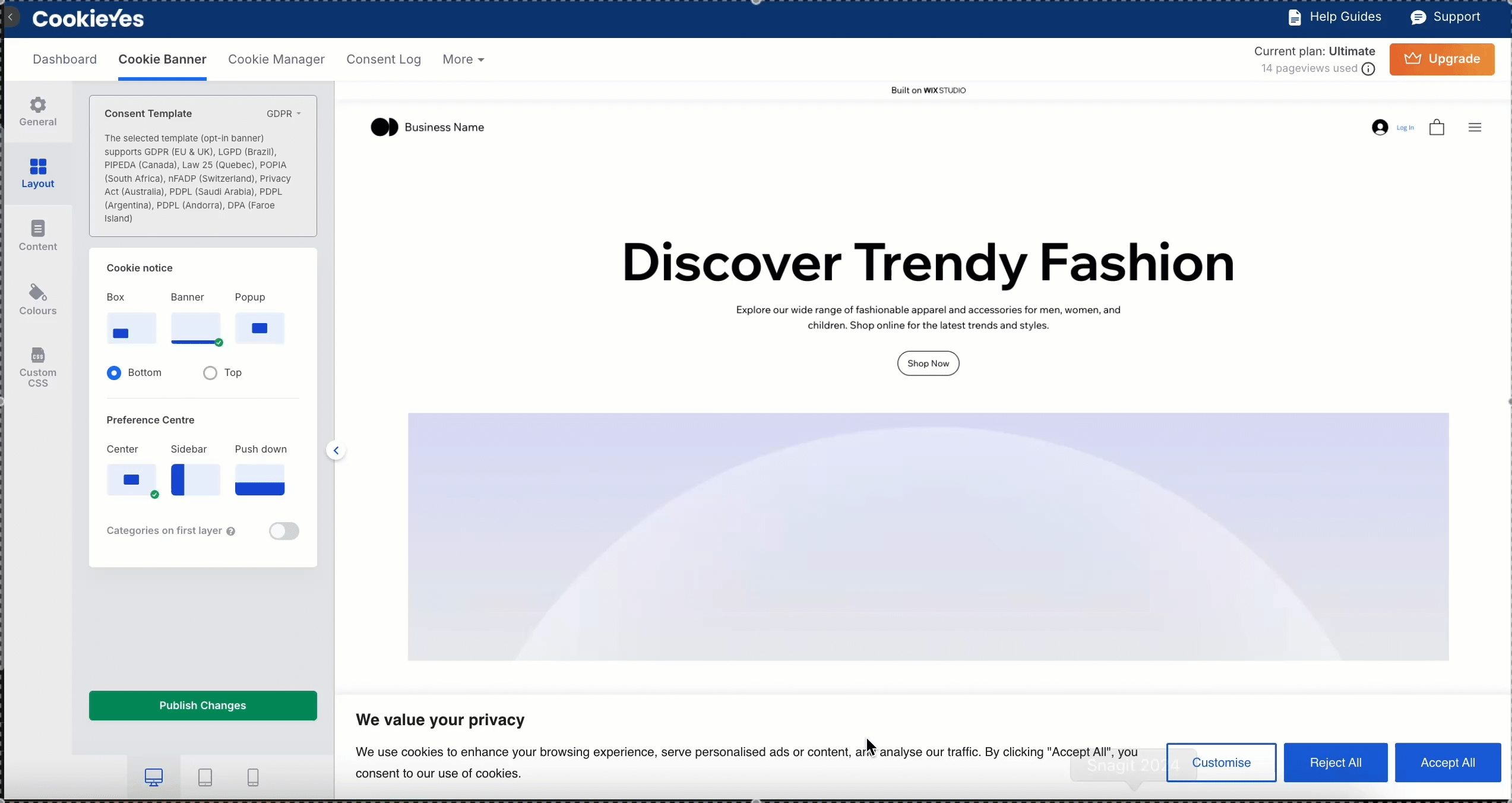This screenshot has width=1512, height=803.
Task: Choose the Popup cookie notice layout
Action: click(260, 328)
